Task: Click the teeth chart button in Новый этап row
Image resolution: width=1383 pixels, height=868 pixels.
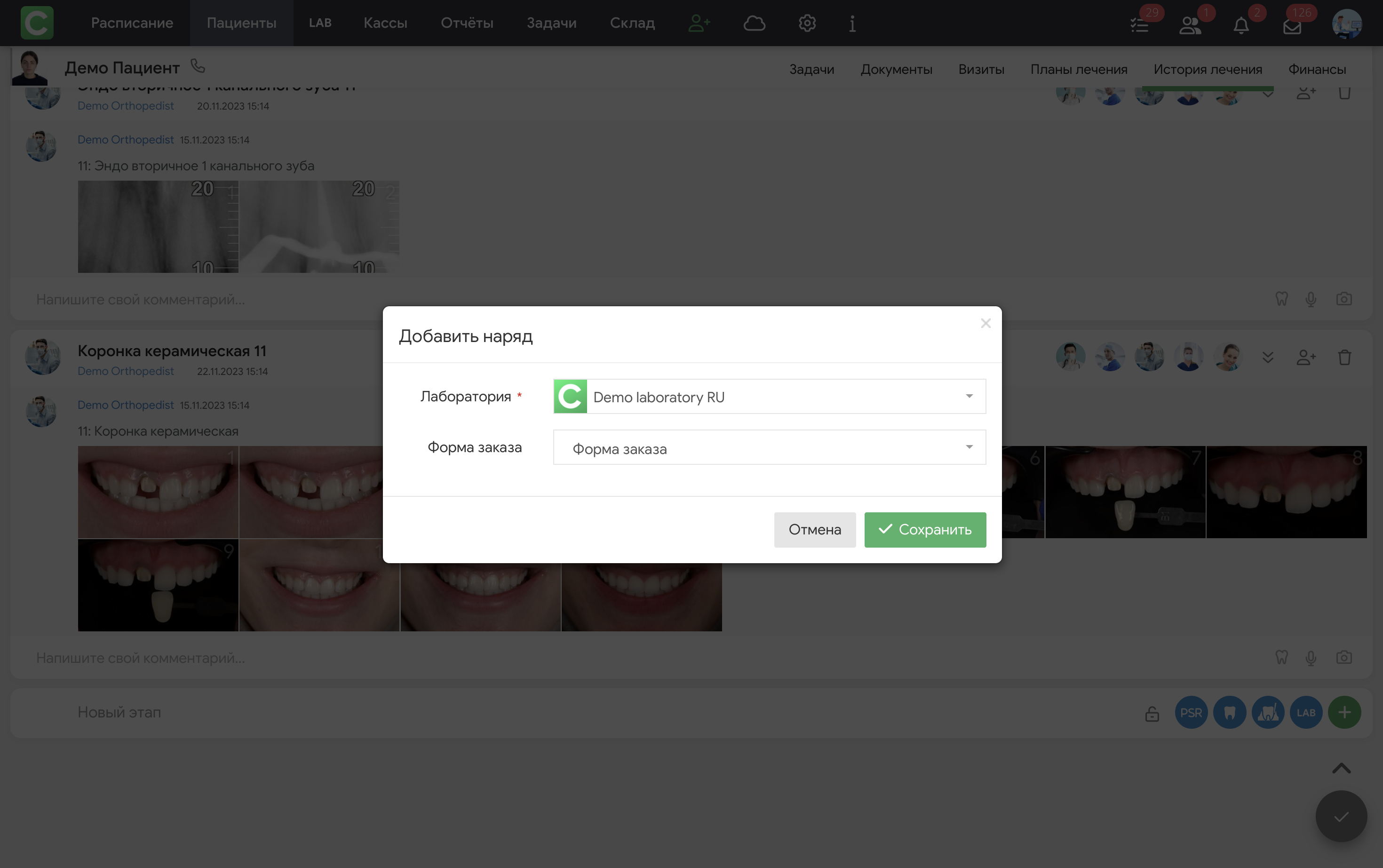Action: [1268, 712]
